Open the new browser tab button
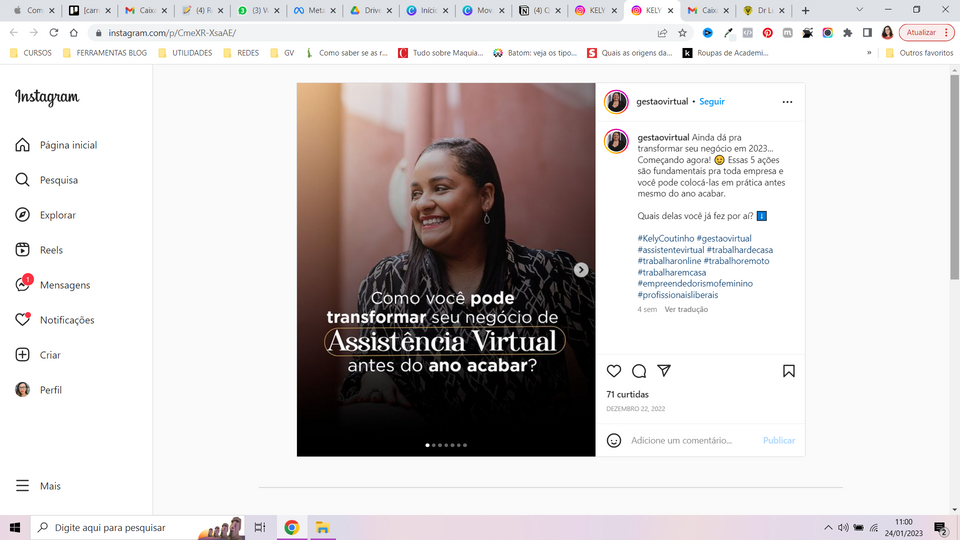960x540 pixels. point(805,10)
